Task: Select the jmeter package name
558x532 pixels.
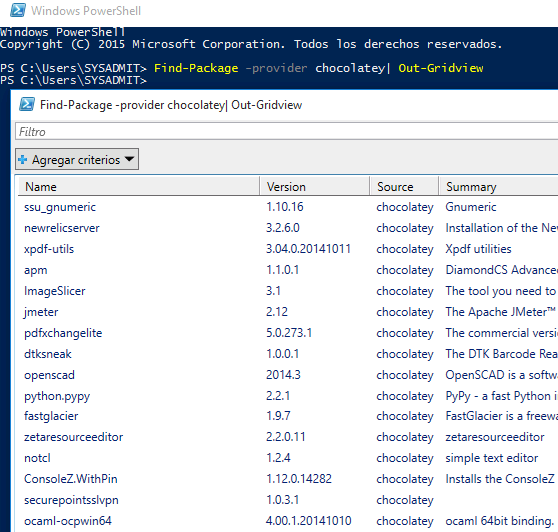Action: click(41, 312)
